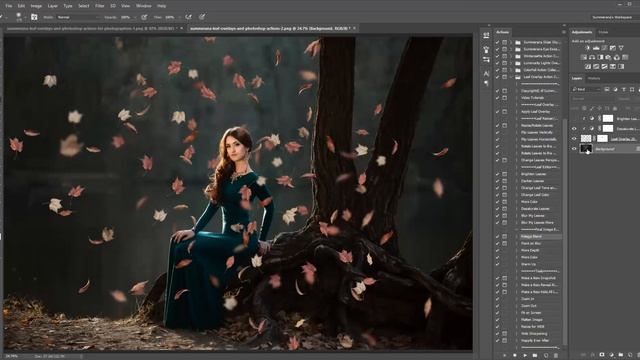Select the Layers panel tab
The width and height of the screenshot is (640, 360).
pos(577,78)
